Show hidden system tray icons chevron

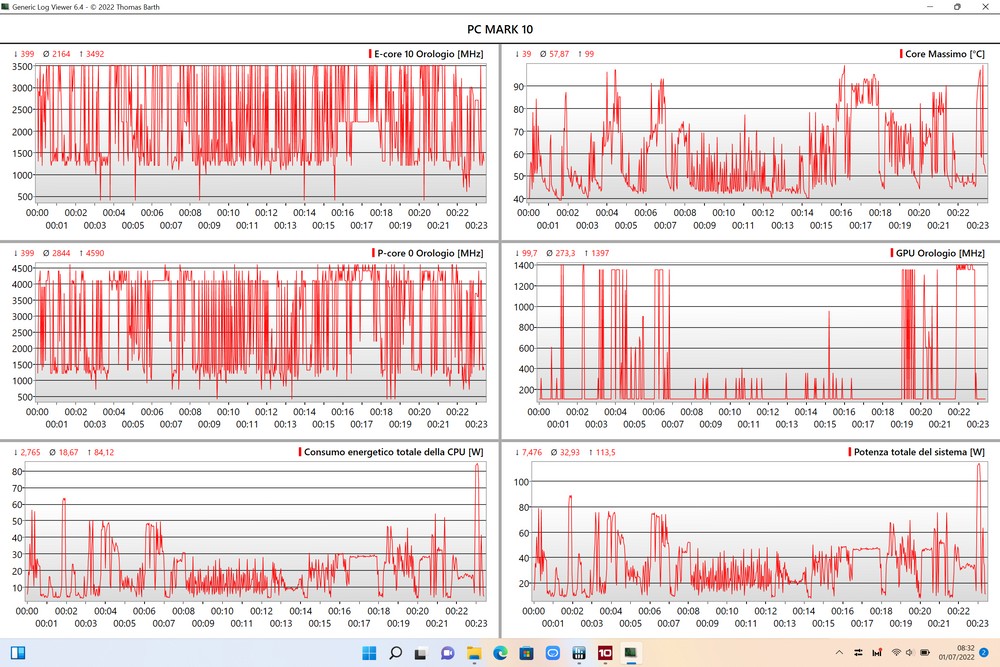coord(839,652)
